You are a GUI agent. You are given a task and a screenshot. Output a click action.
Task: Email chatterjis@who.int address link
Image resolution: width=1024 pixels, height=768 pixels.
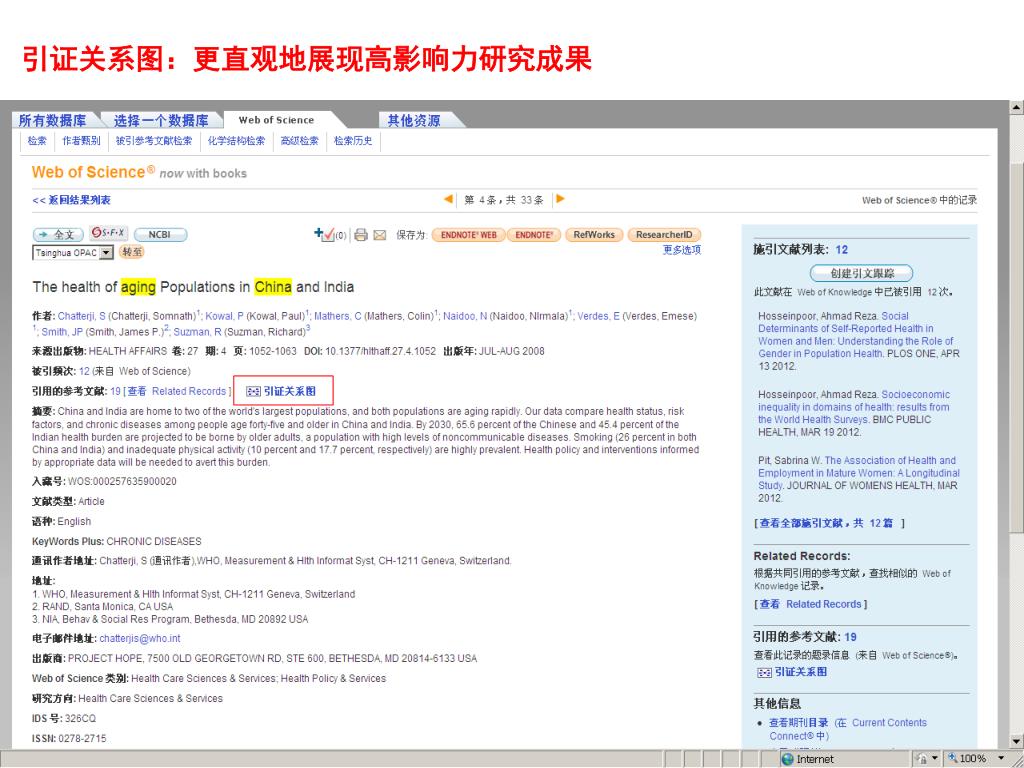tap(140, 639)
